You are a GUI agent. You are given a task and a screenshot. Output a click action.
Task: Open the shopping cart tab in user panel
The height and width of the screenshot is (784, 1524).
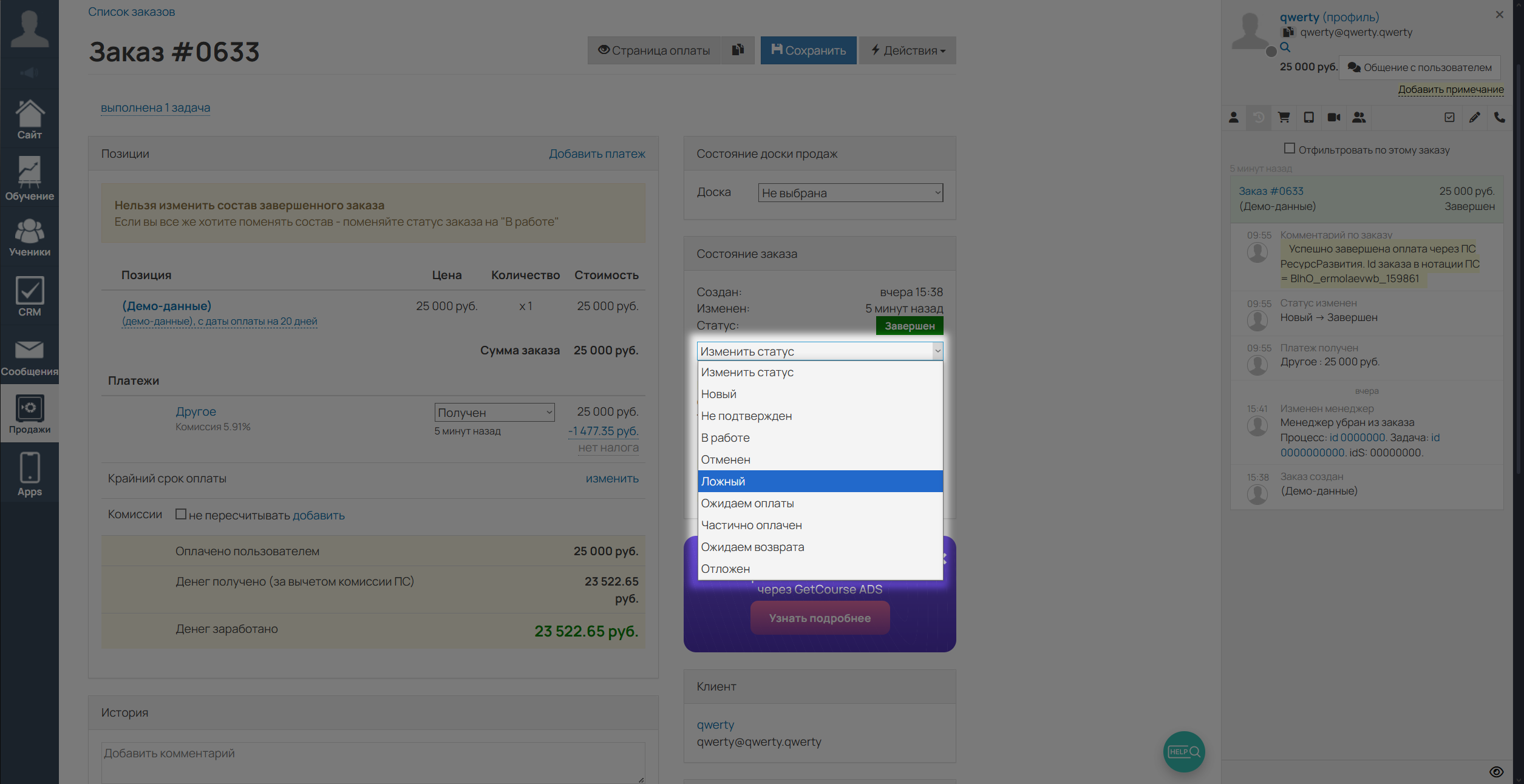1284,118
